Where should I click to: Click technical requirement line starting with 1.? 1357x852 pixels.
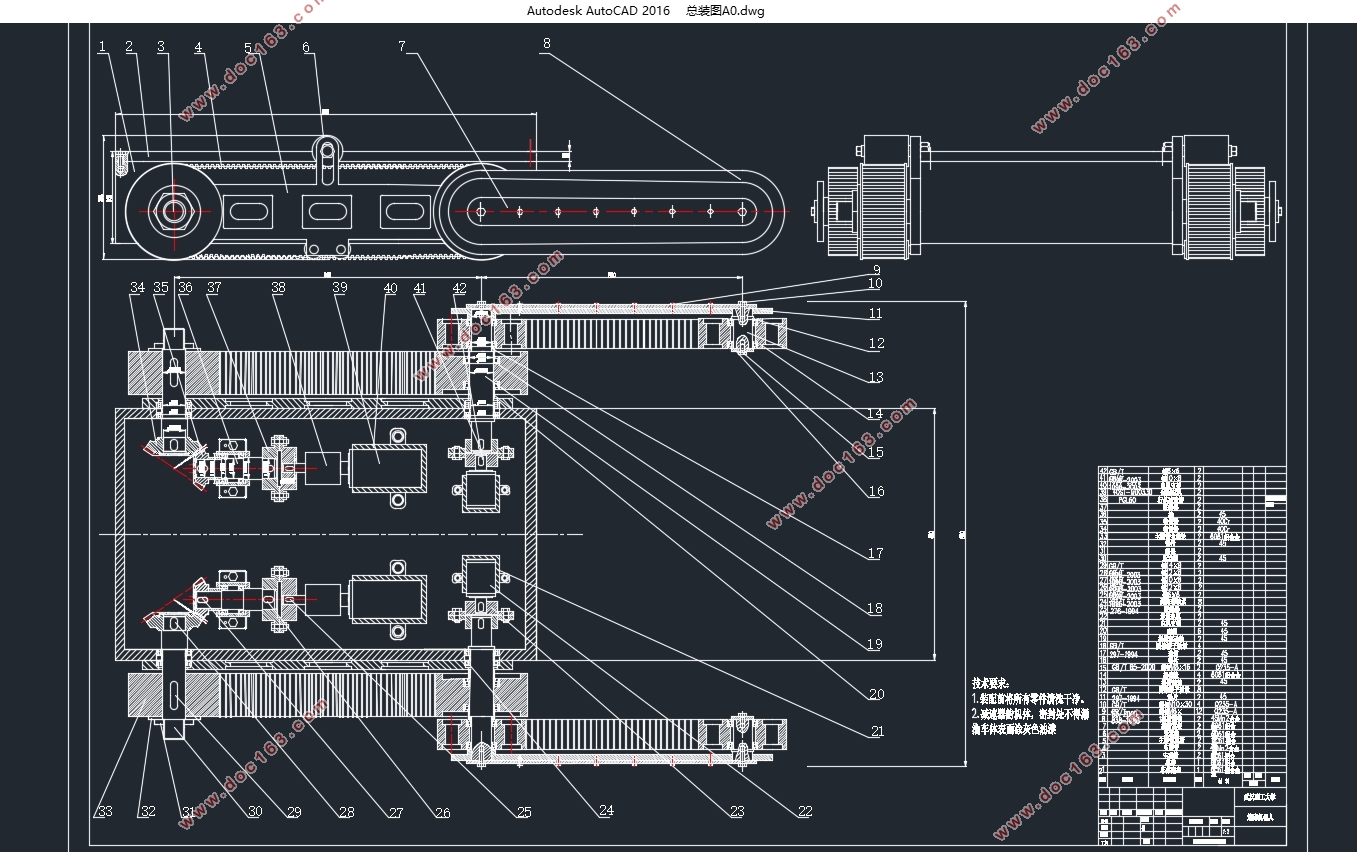tap(1027, 699)
